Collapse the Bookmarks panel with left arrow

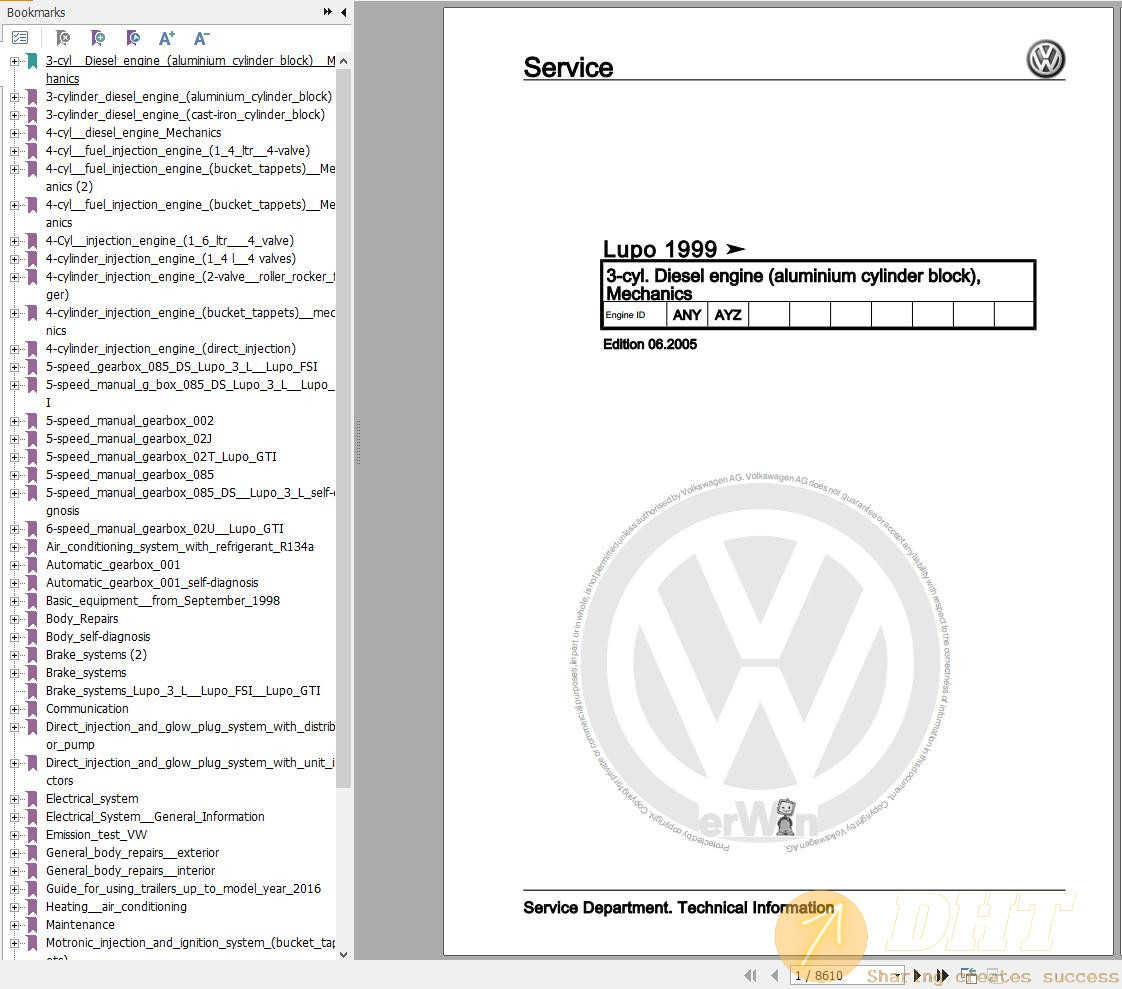click(344, 12)
